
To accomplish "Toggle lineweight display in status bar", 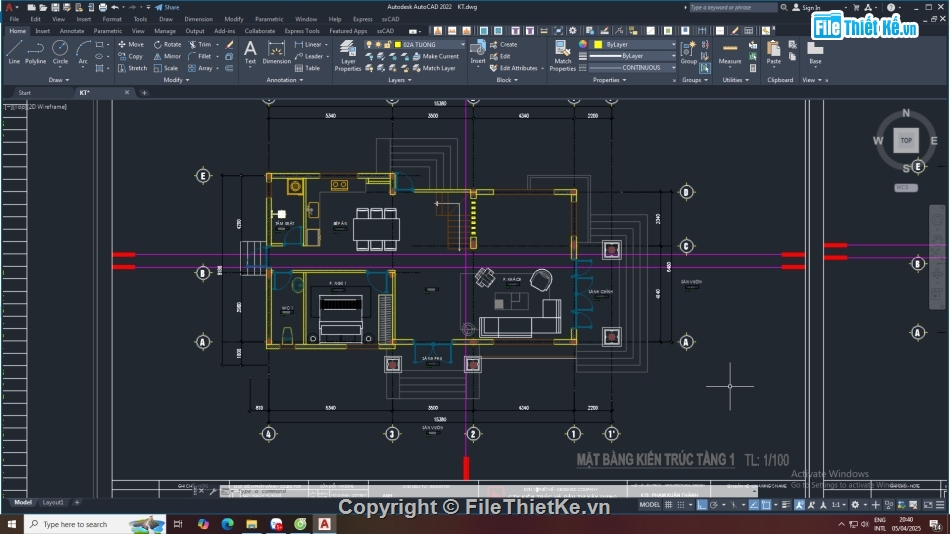I will coord(786,505).
